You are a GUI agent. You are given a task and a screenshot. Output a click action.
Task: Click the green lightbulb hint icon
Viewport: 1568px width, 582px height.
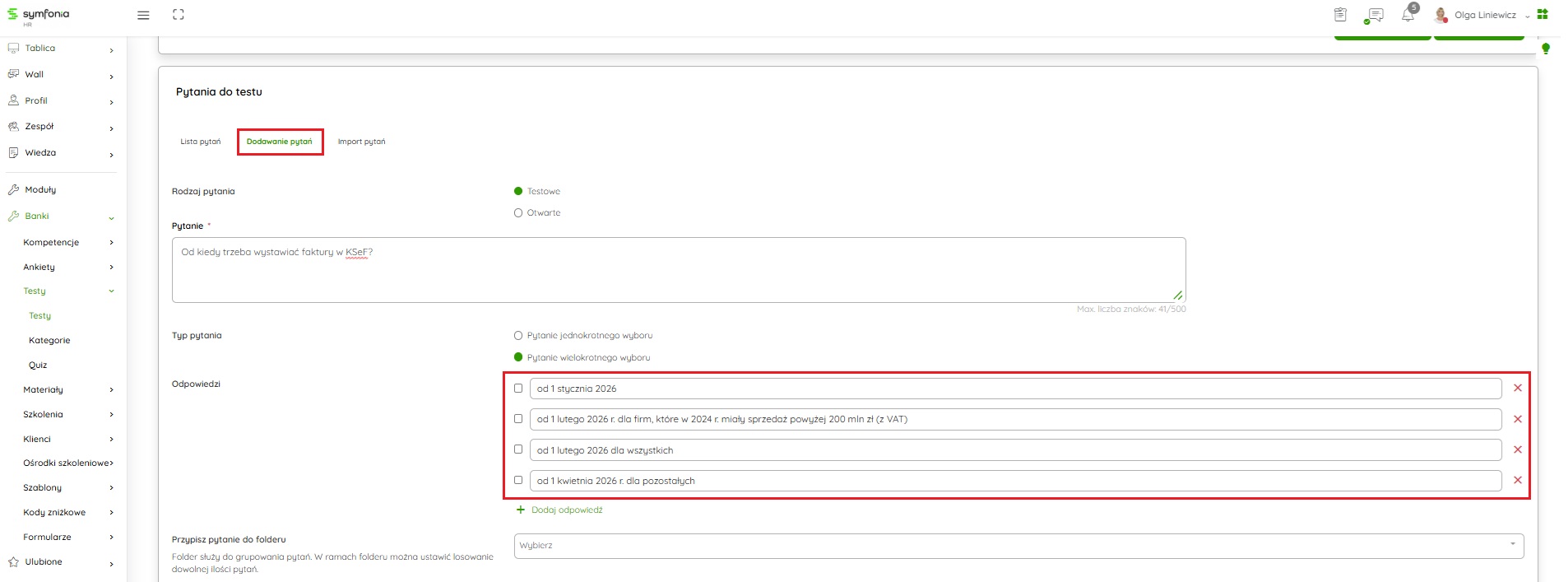coord(1545,49)
